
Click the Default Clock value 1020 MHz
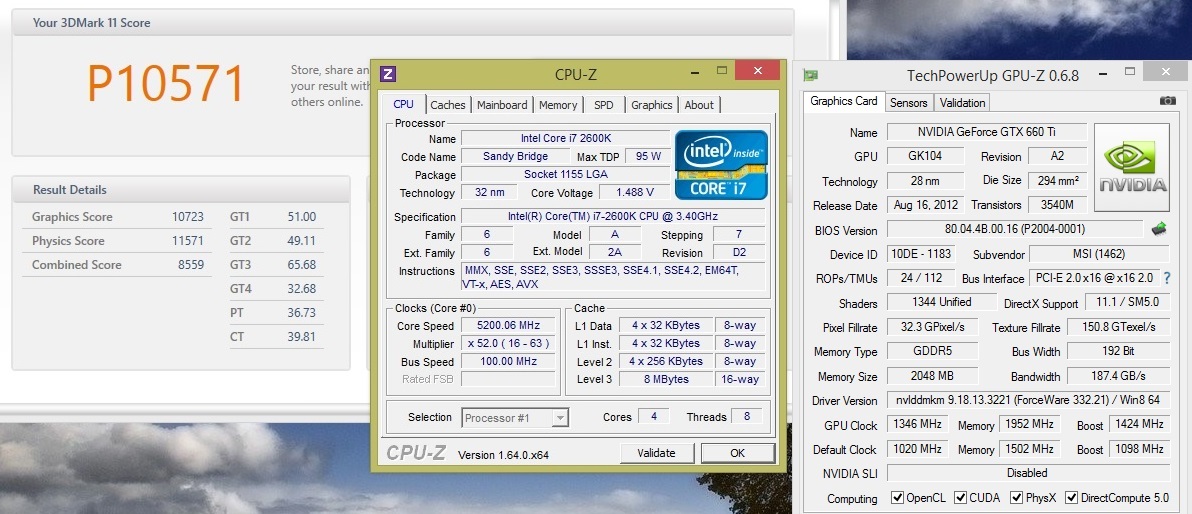918,449
